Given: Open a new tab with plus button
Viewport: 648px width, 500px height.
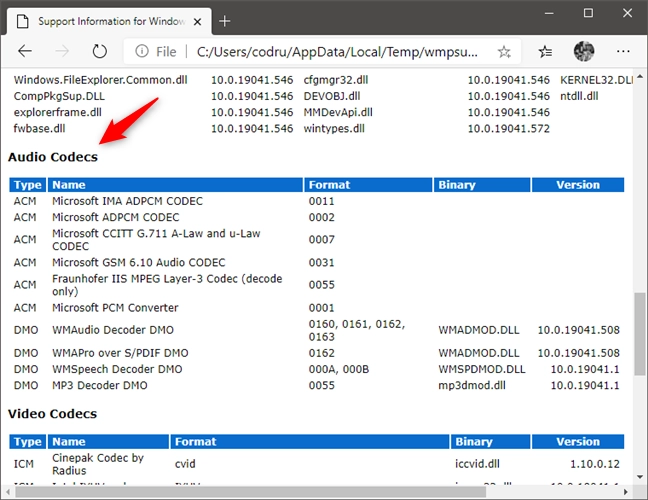Looking at the screenshot, I should pos(224,21).
